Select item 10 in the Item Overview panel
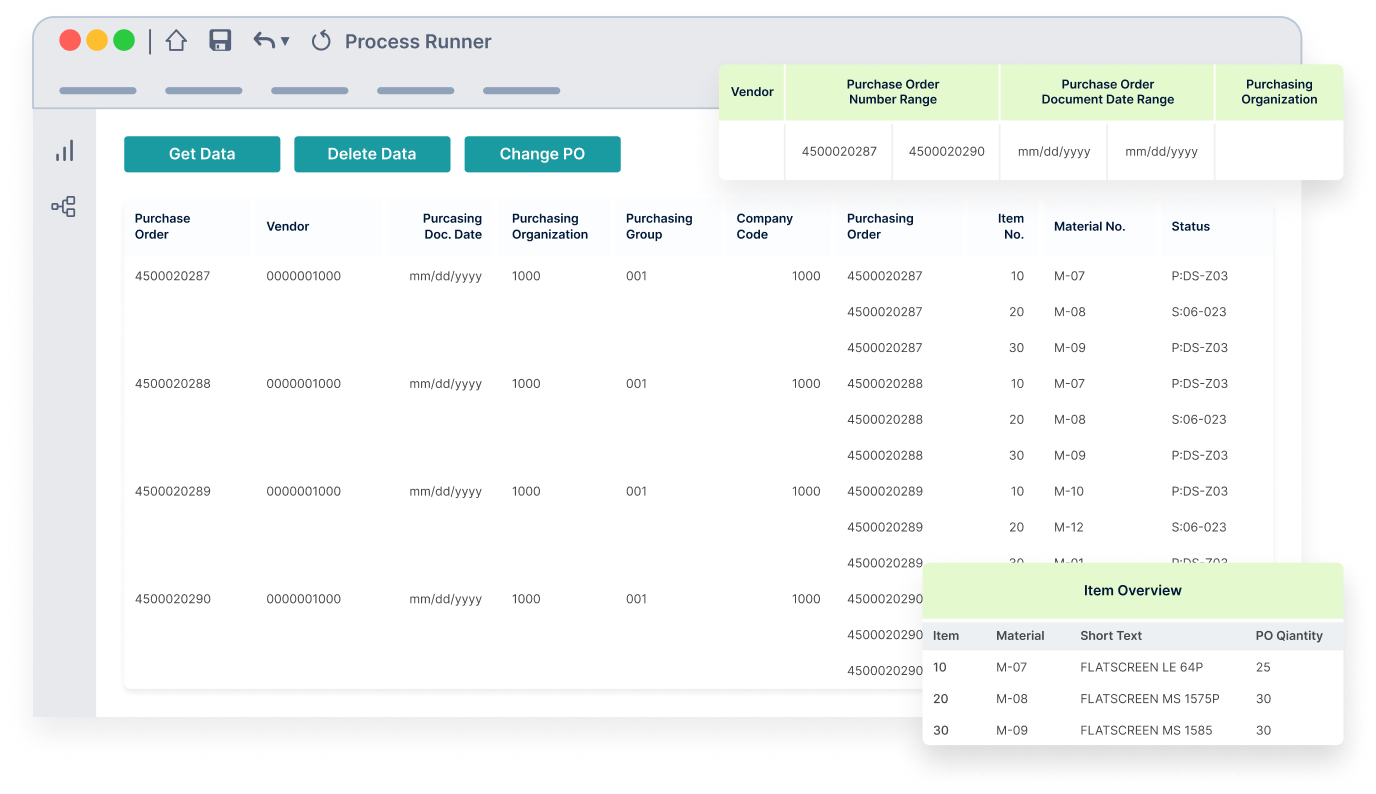 [940, 667]
